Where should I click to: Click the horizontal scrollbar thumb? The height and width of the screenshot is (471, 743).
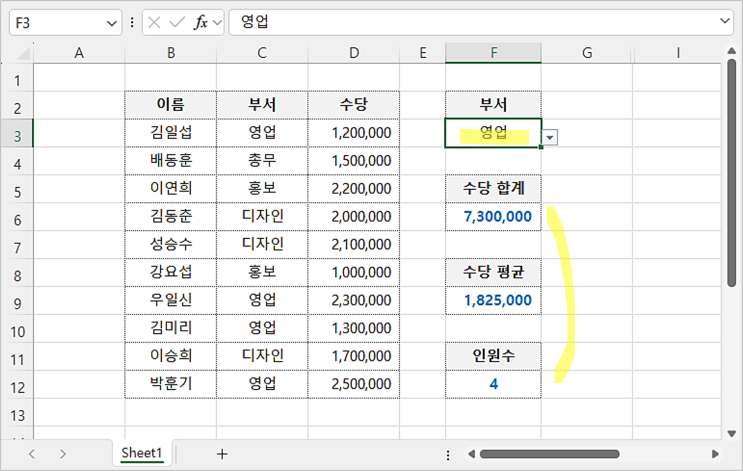click(x=550, y=454)
